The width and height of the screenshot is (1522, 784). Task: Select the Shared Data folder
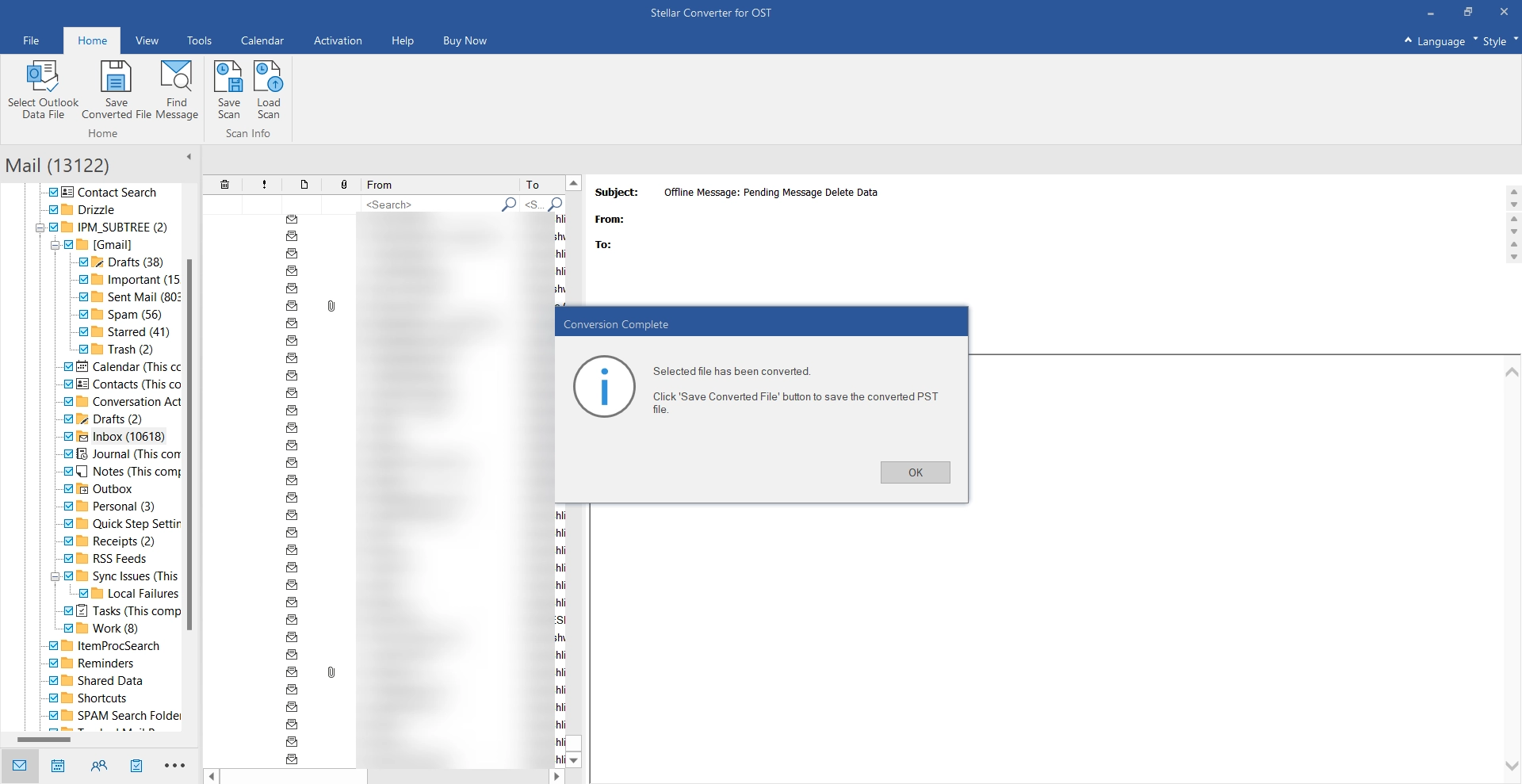(109, 681)
